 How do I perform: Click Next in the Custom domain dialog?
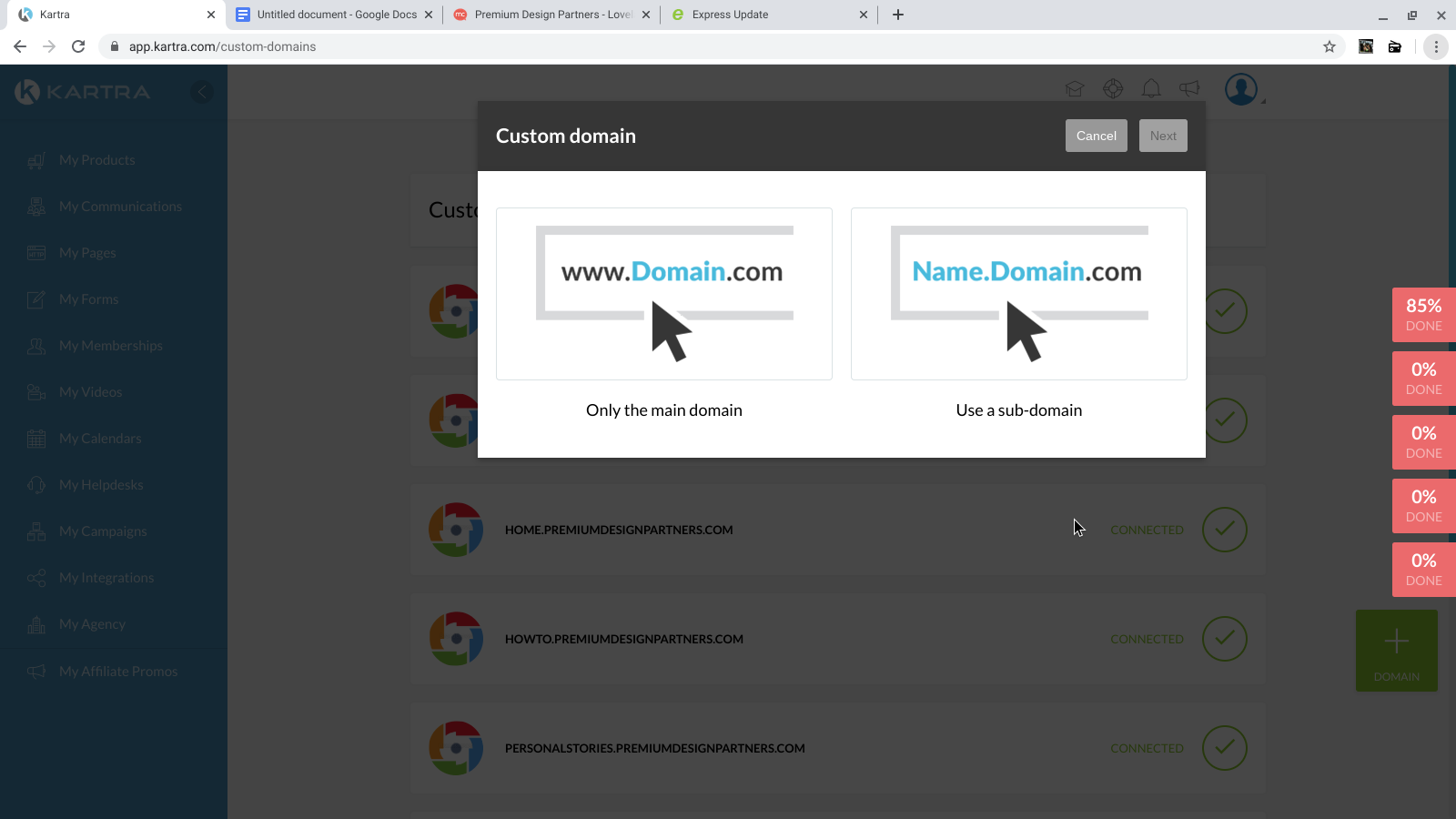(x=1163, y=136)
